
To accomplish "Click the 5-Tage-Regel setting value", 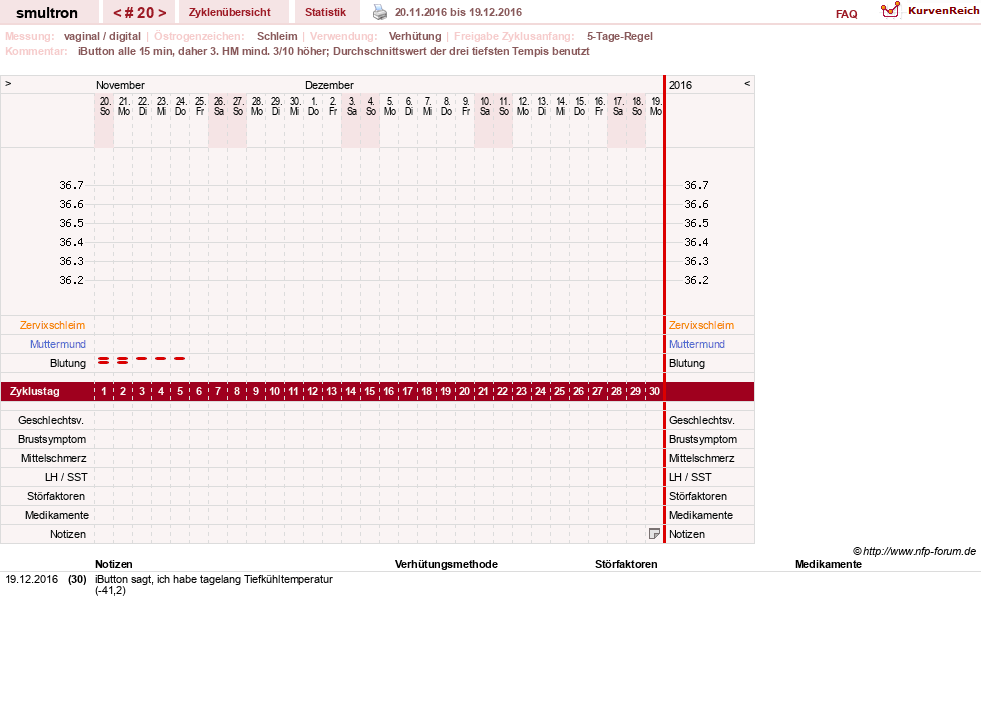I will (619, 36).
